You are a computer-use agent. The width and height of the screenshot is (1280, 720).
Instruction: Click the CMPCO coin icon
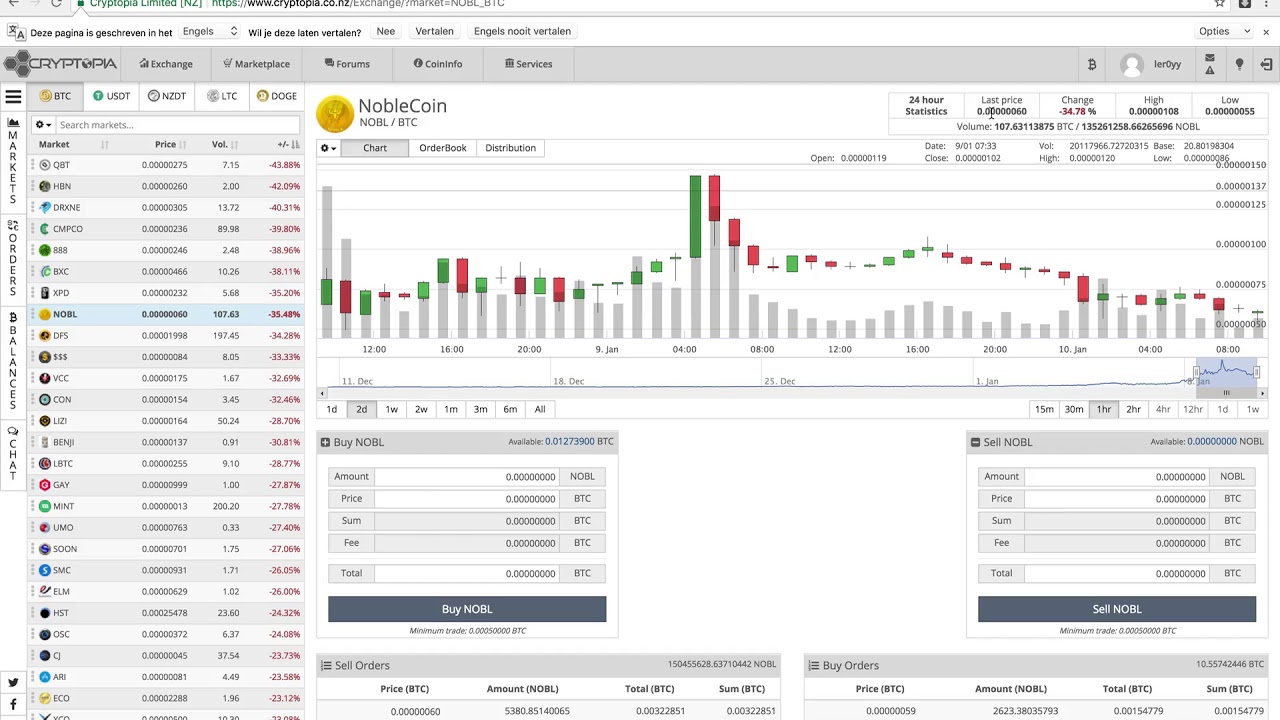(x=45, y=229)
